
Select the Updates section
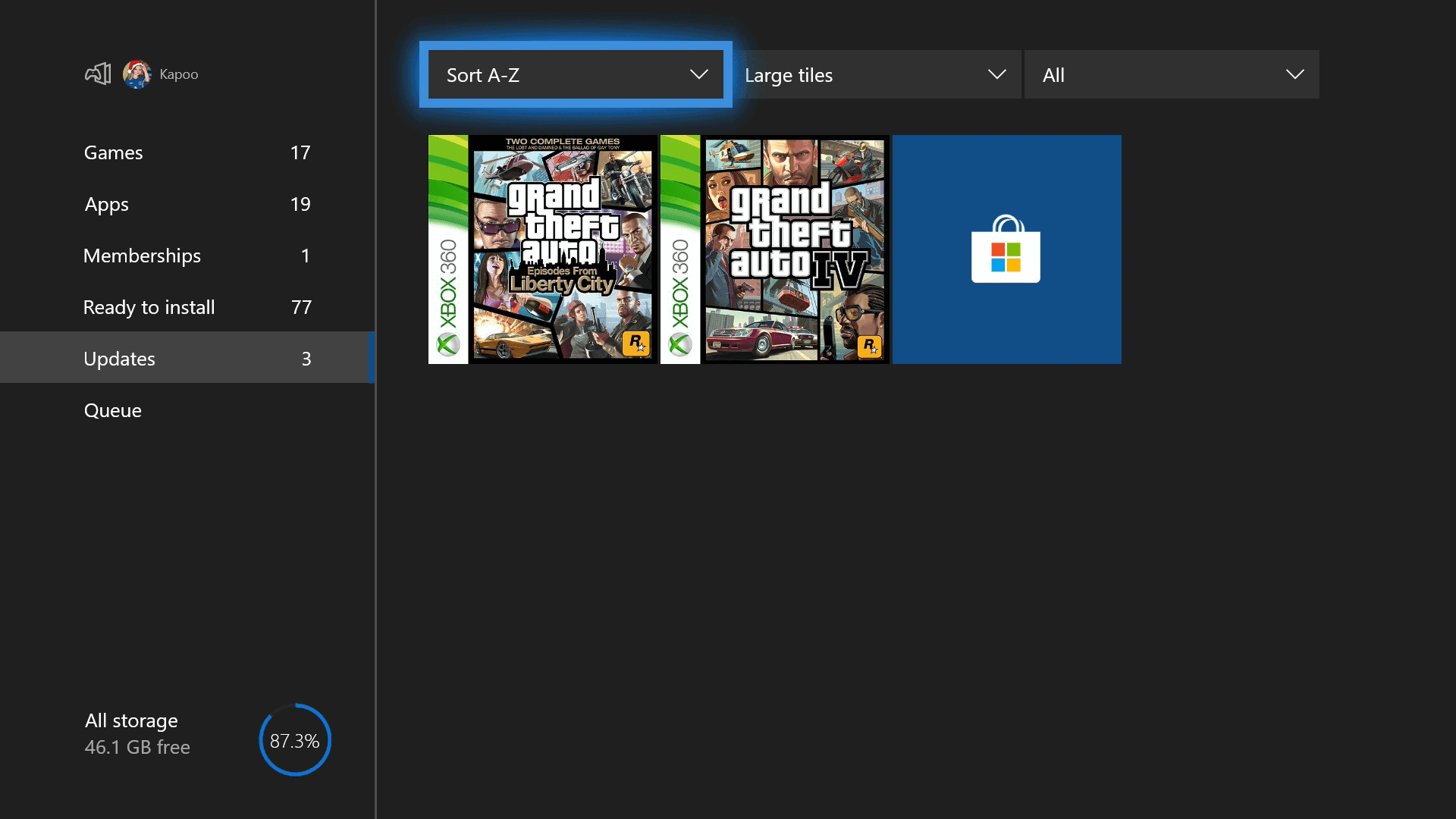(x=187, y=358)
